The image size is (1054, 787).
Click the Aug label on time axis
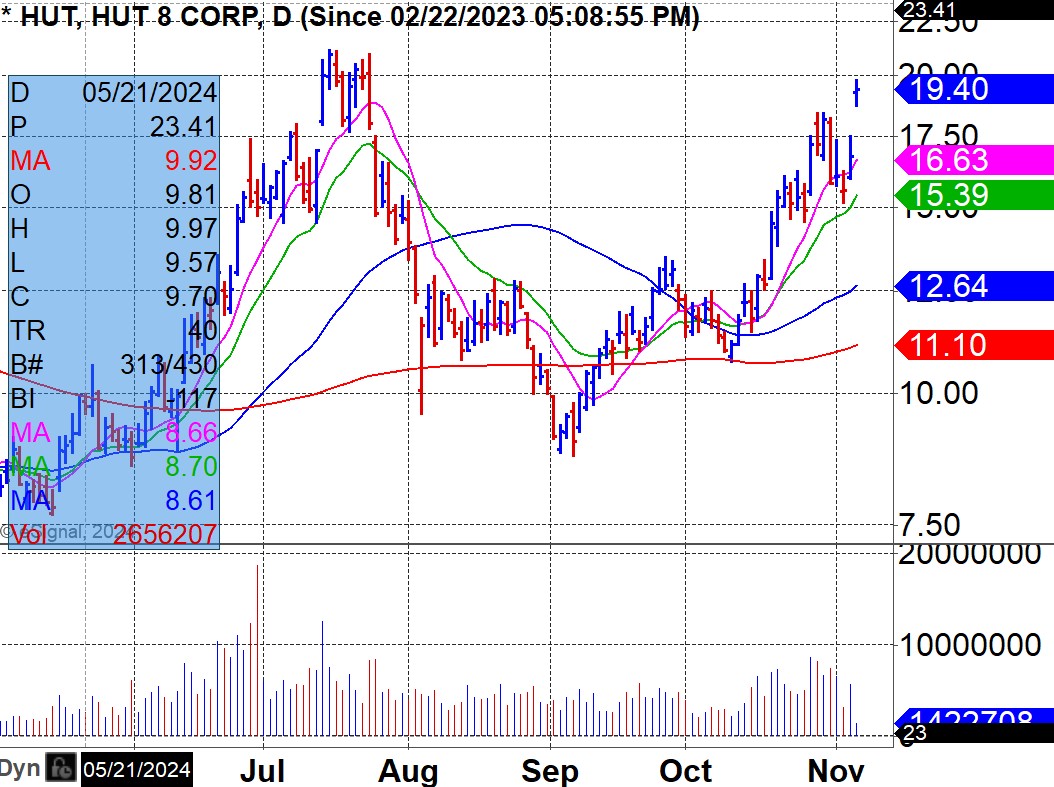click(x=408, y=770)
